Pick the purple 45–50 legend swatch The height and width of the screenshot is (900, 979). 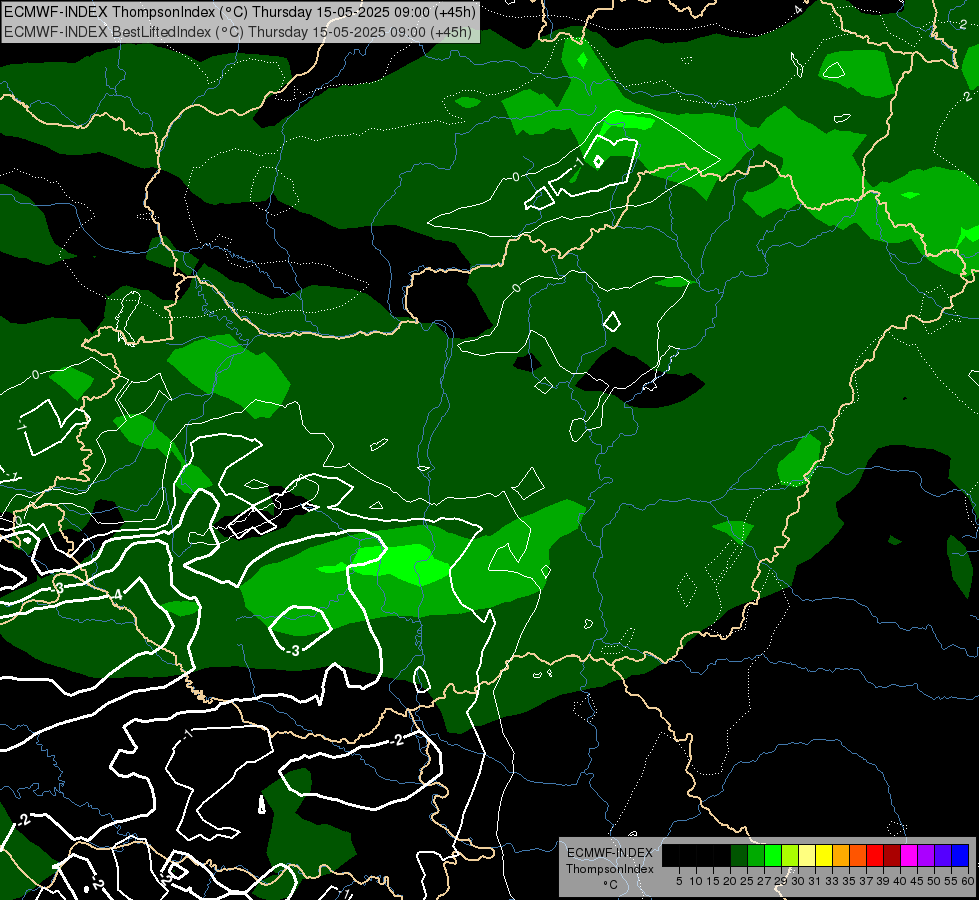click(x=926, y=855)
